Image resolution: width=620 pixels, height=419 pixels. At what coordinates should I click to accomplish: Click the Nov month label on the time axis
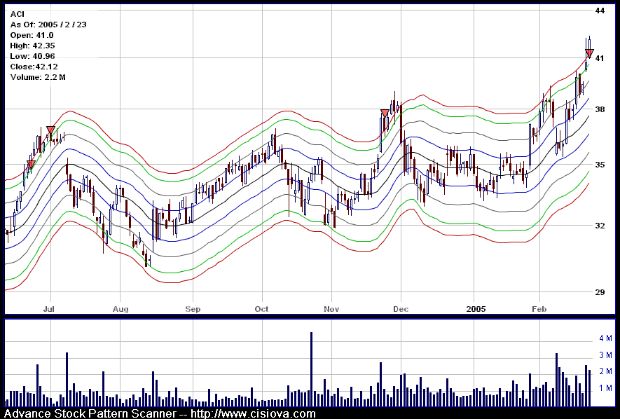pyautogui.click(x=331, y=309)
